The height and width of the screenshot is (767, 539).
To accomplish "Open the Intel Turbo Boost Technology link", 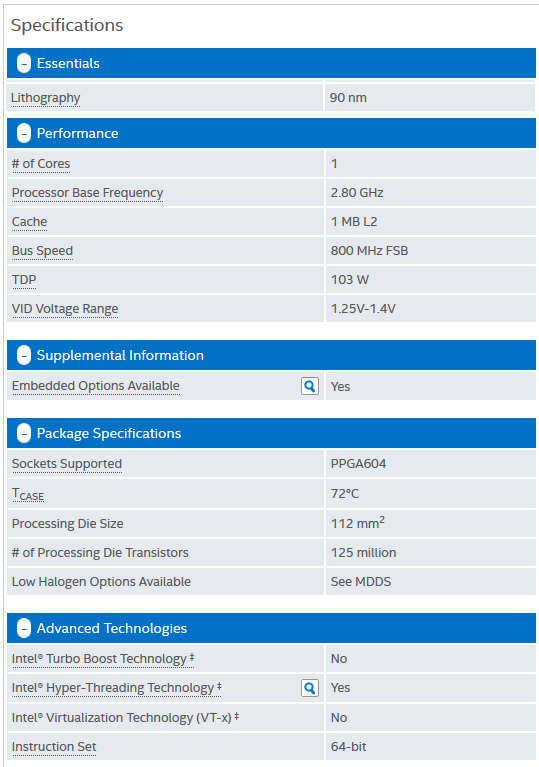I will [x=103, y=658].
